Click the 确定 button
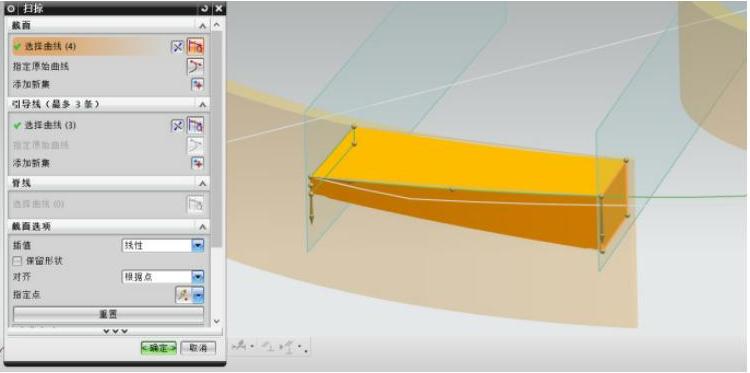Viewport: 750px width, 373px height. (x=159, y=348)
